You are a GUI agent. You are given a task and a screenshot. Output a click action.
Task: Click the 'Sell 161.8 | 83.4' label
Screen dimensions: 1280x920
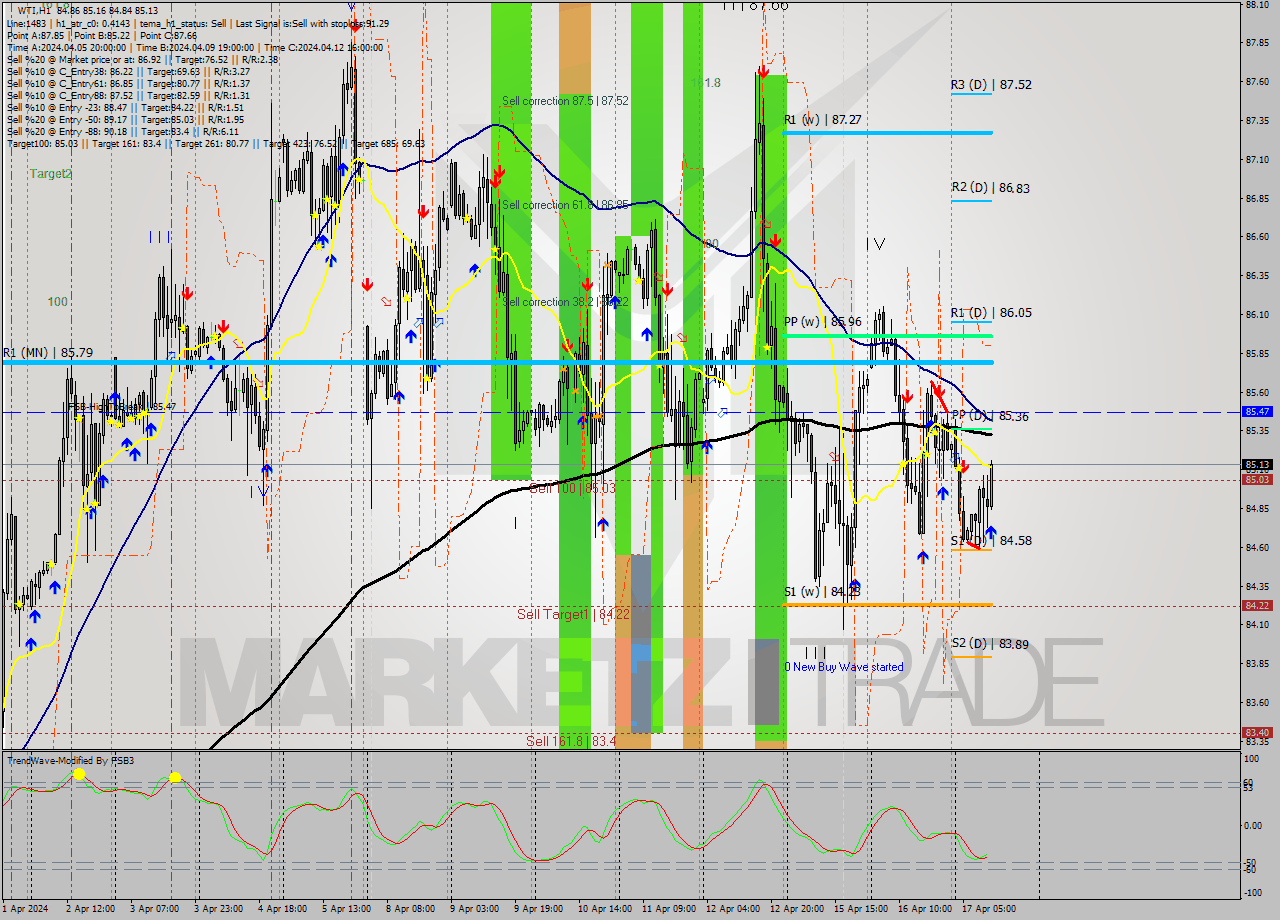[572, 741]
